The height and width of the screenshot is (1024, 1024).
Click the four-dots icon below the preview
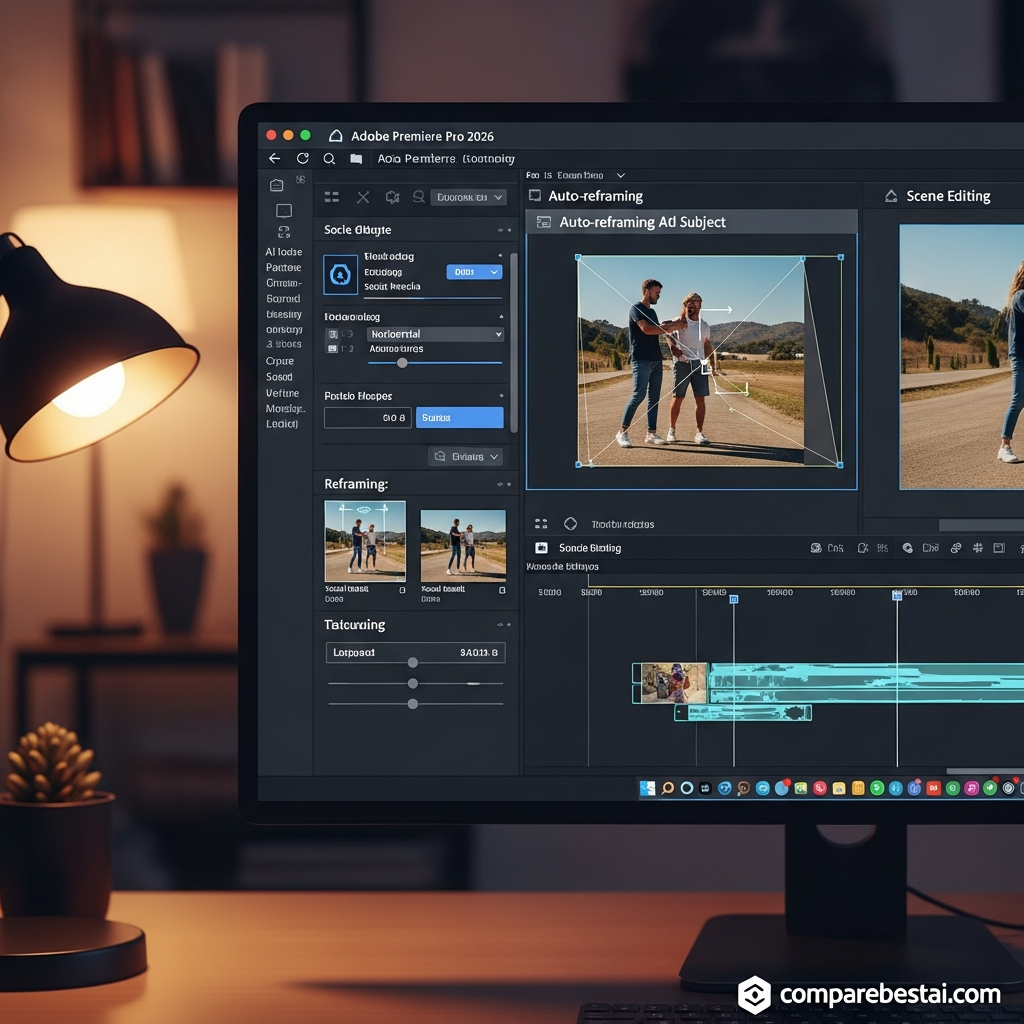coord(541,524)
